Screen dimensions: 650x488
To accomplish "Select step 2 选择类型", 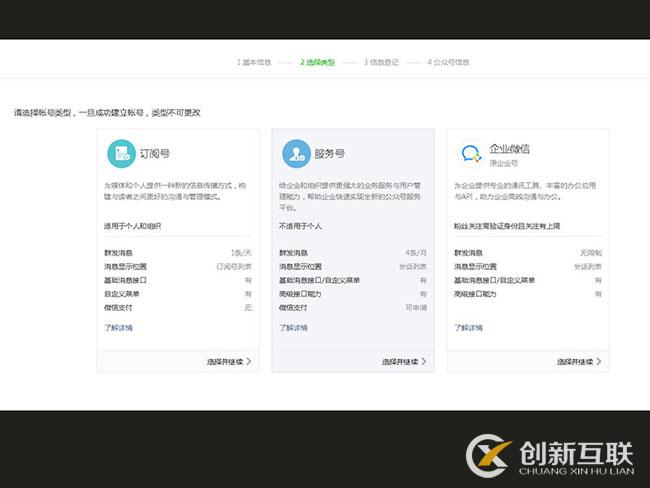I will click(x=317, y=62).
